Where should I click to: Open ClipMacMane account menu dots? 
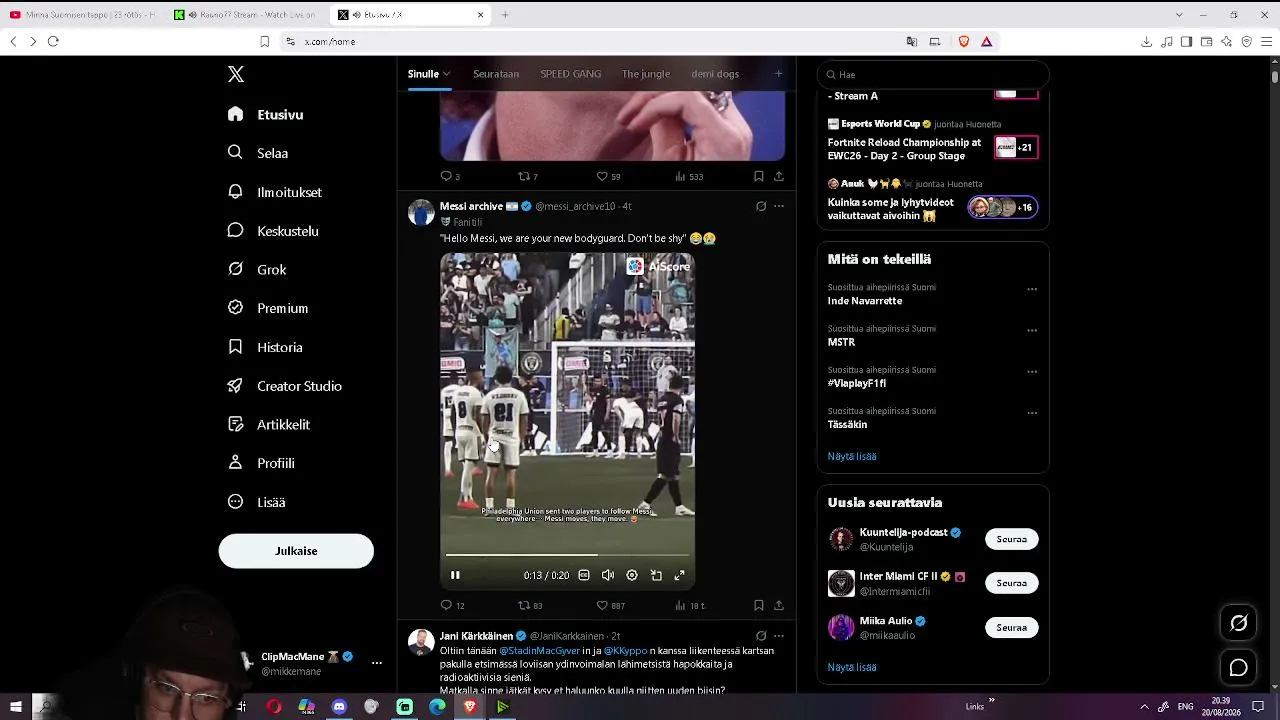[x=377, y=663]
